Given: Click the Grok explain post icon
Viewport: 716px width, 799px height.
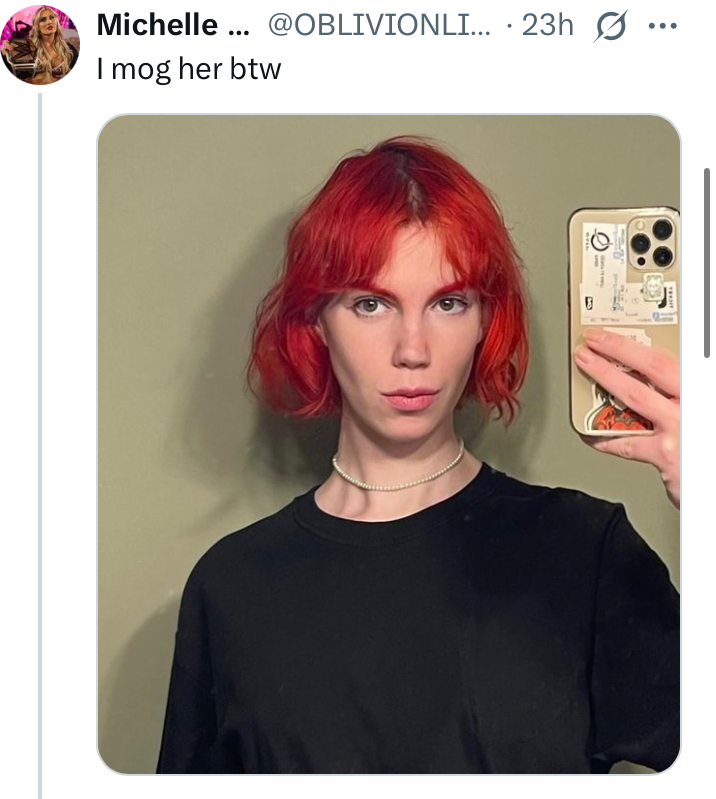Looking at the screenshot, I should click(x=610, y=25).
